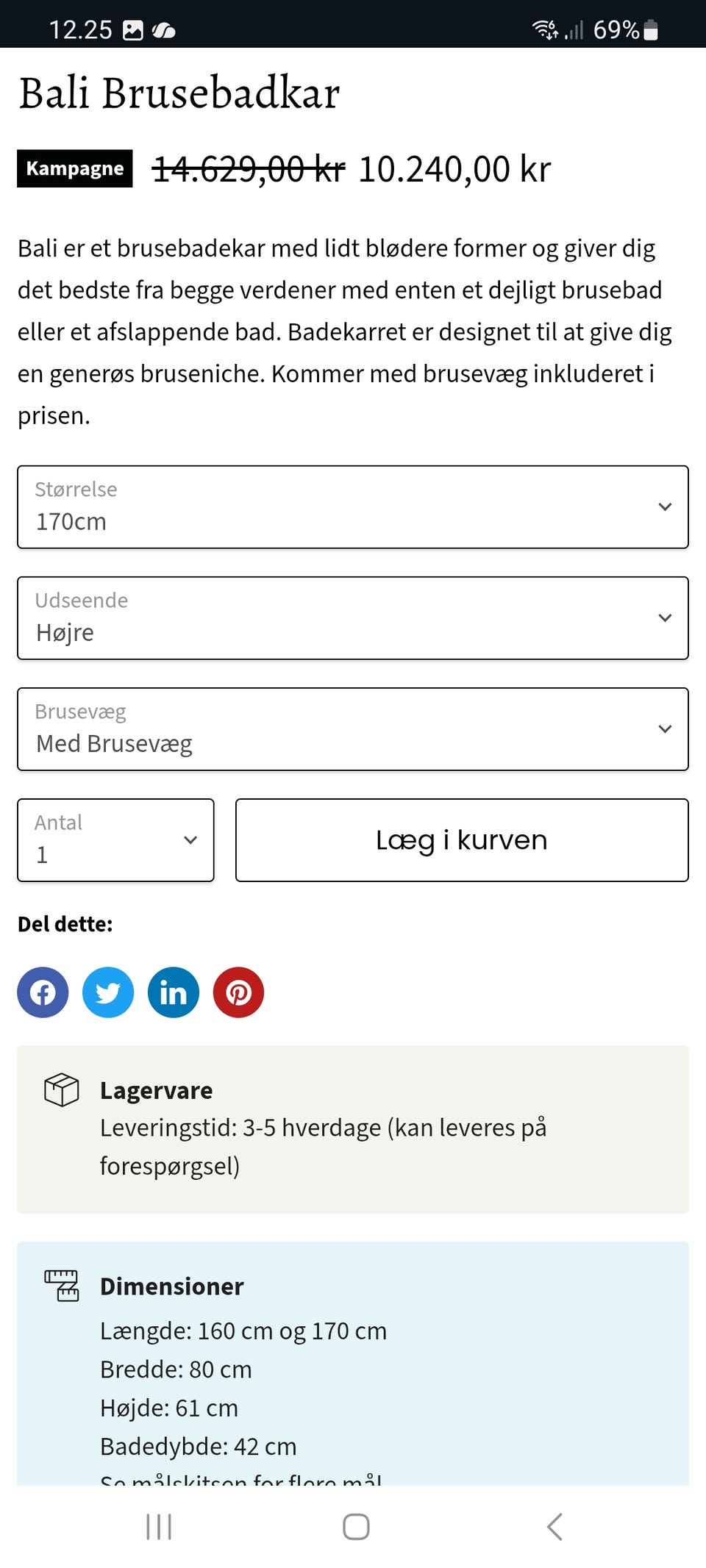Screen dimensions: 706x1568
Task: Tap the Dimensioner ruler icon
Action: [x=62, y=1286]
